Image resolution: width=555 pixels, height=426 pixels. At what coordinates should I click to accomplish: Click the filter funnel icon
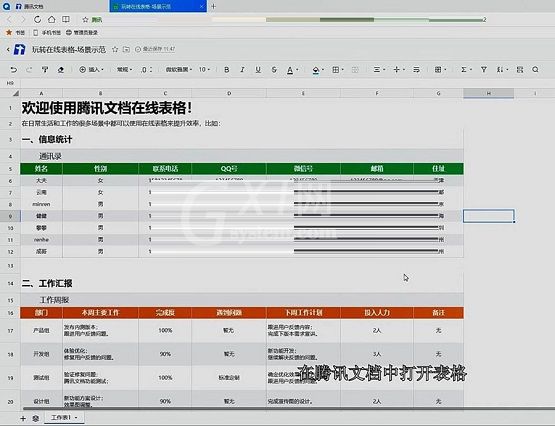[x=484, y=70]
